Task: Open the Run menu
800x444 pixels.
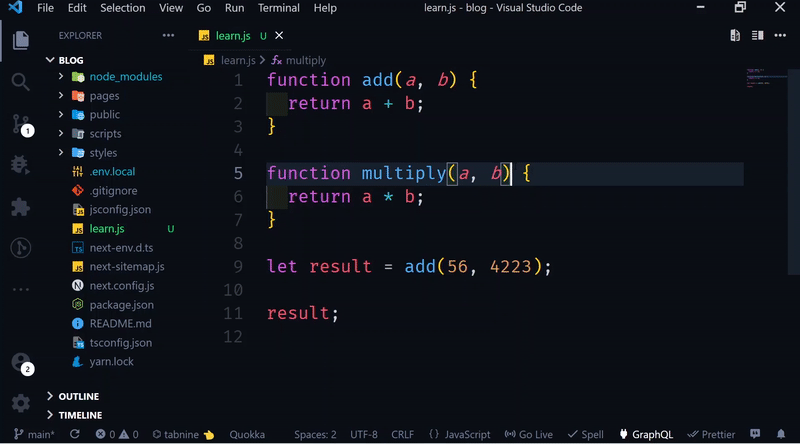Action: click(x=234, y=8)
